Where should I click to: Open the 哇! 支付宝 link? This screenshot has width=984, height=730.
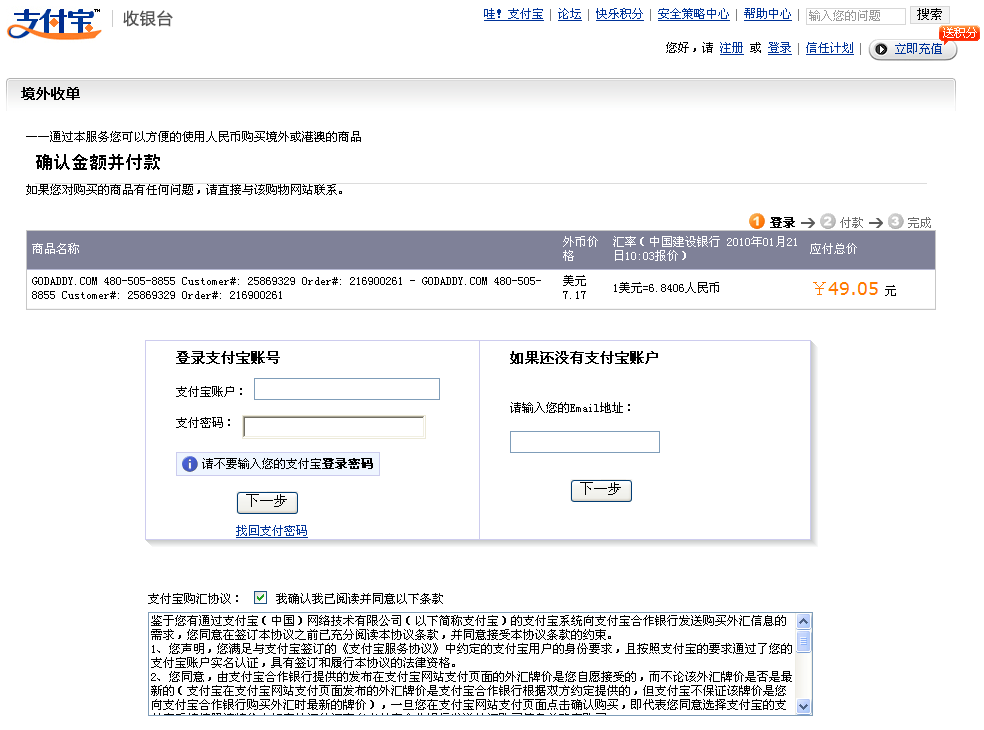[513, 14]
